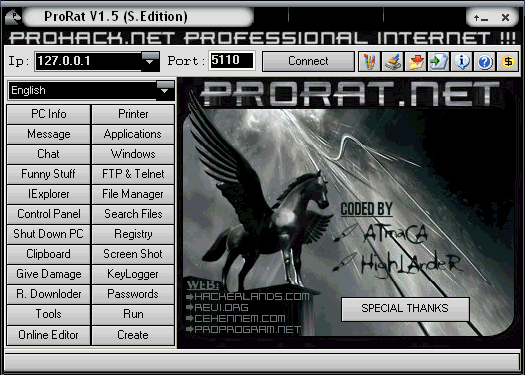This screenshot has height=375, width=525.
Task: Click the Port number input field
Action: pyautogui.click(x=232, y=61)
